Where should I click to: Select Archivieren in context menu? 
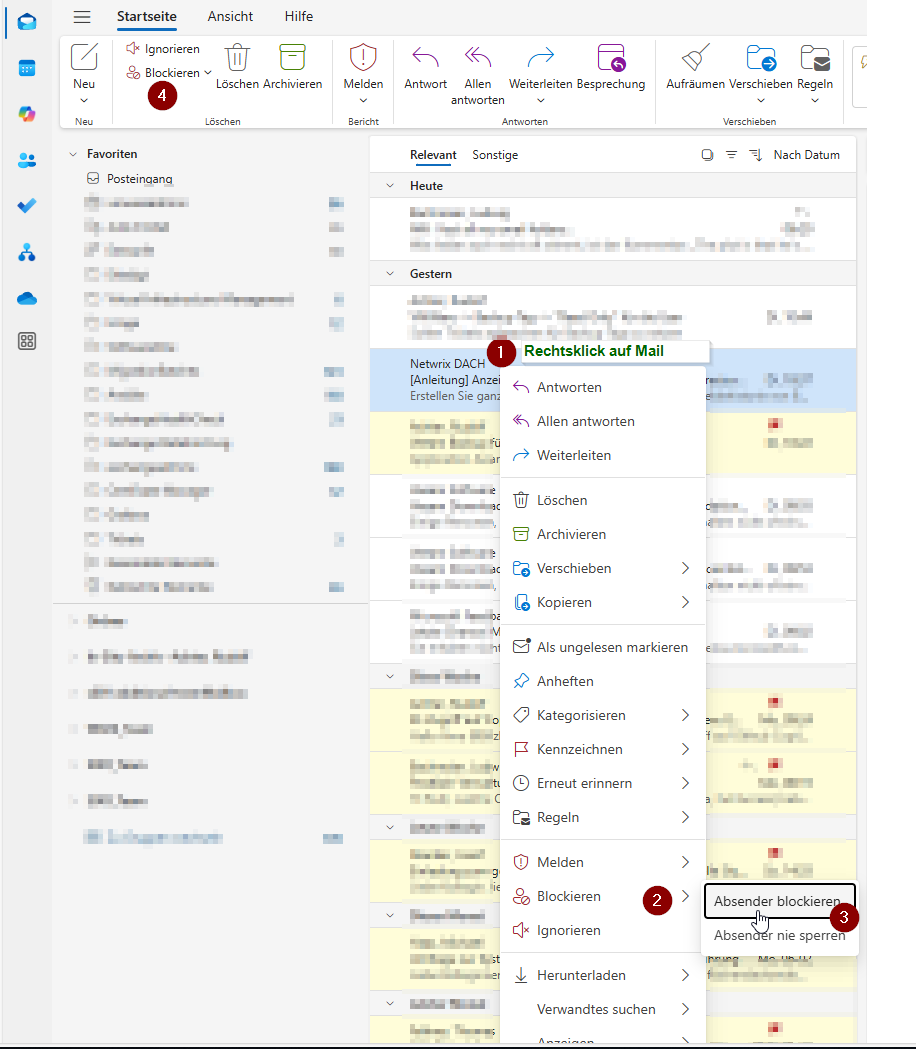click(603, 535)
